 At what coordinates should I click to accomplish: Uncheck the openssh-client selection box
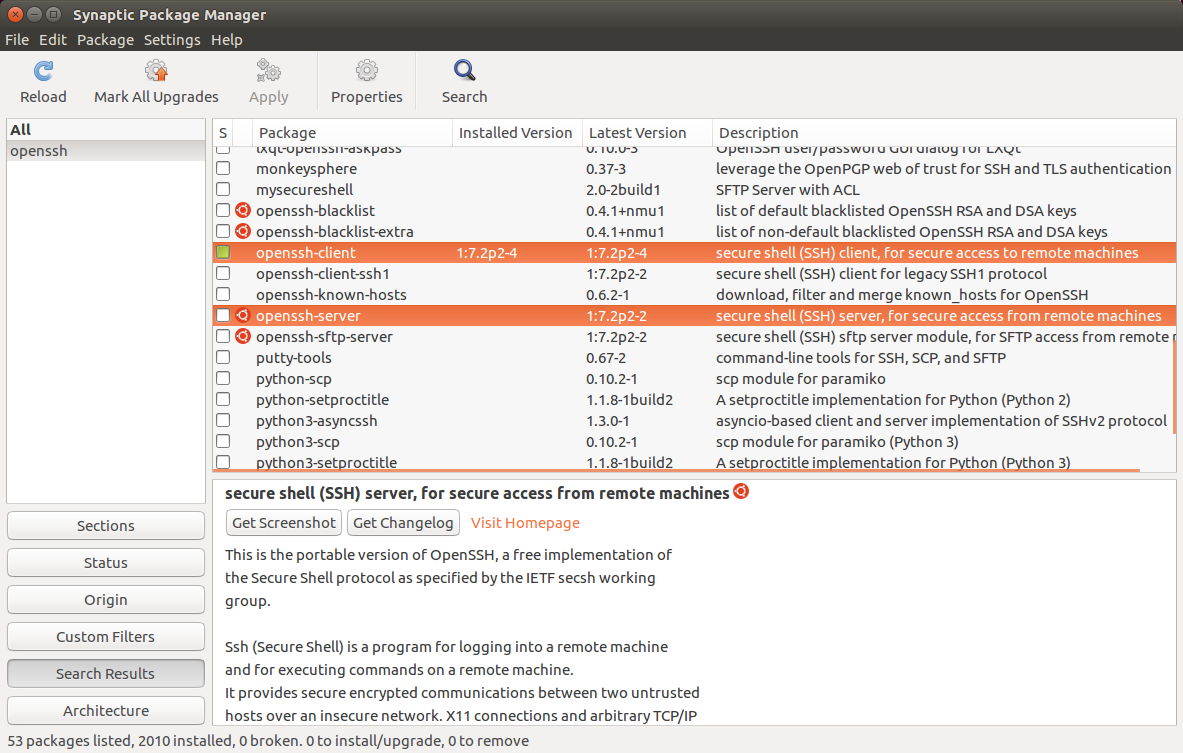tap(222, 252)
